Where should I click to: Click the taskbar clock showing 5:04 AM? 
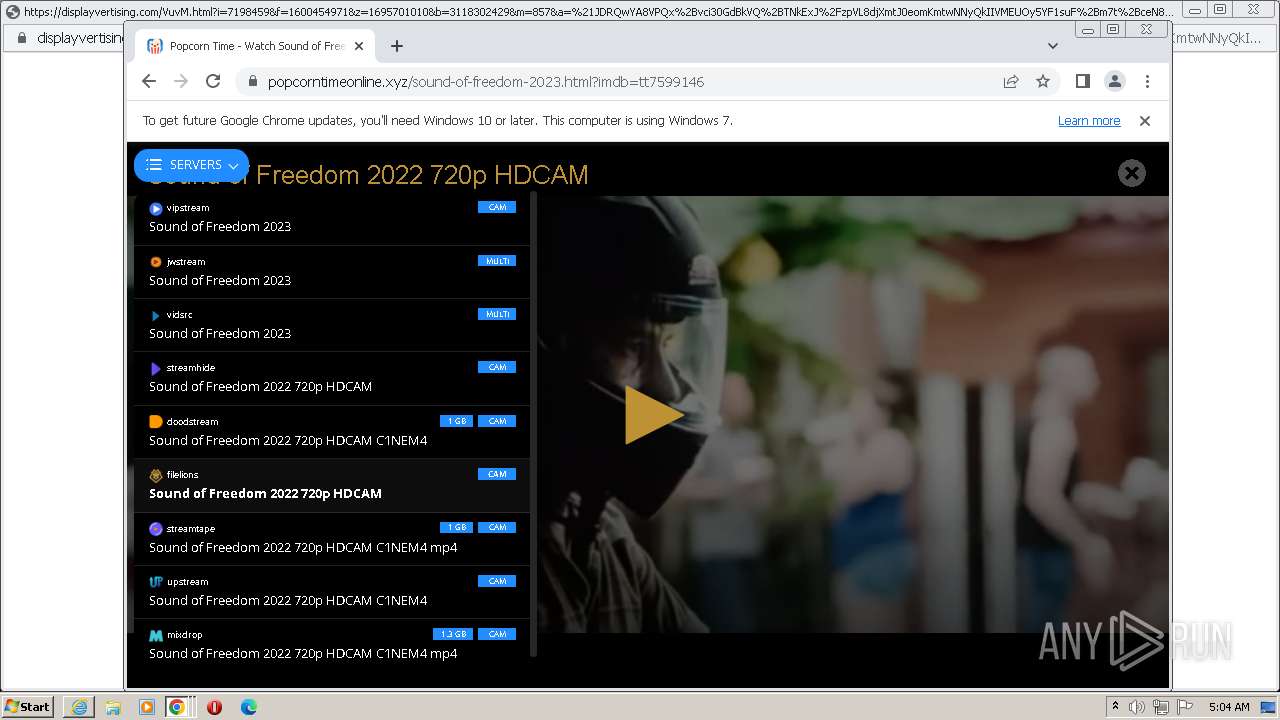[1229, 706]
